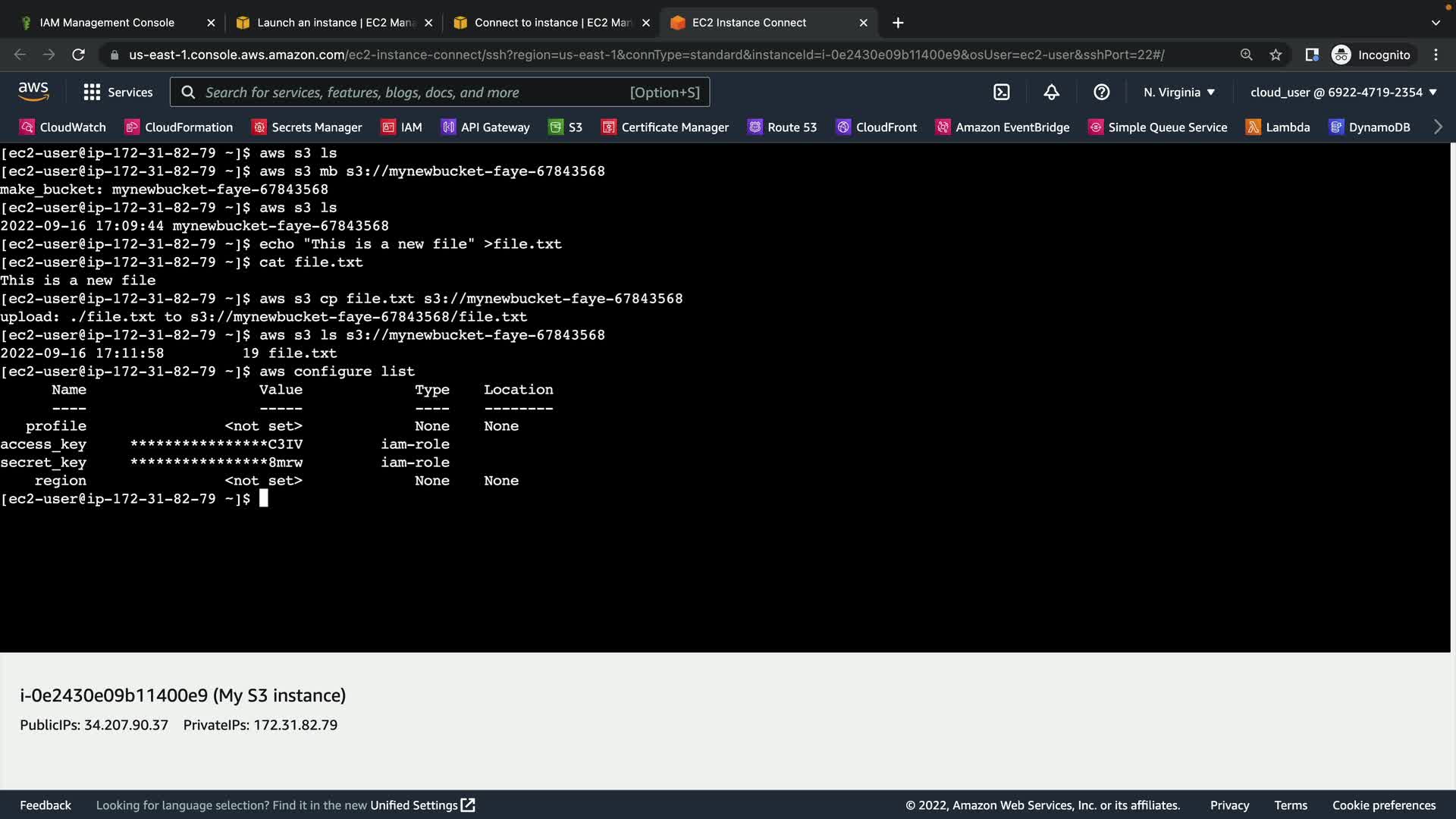Focus the AWS services search field

click(x=440, y=93)
